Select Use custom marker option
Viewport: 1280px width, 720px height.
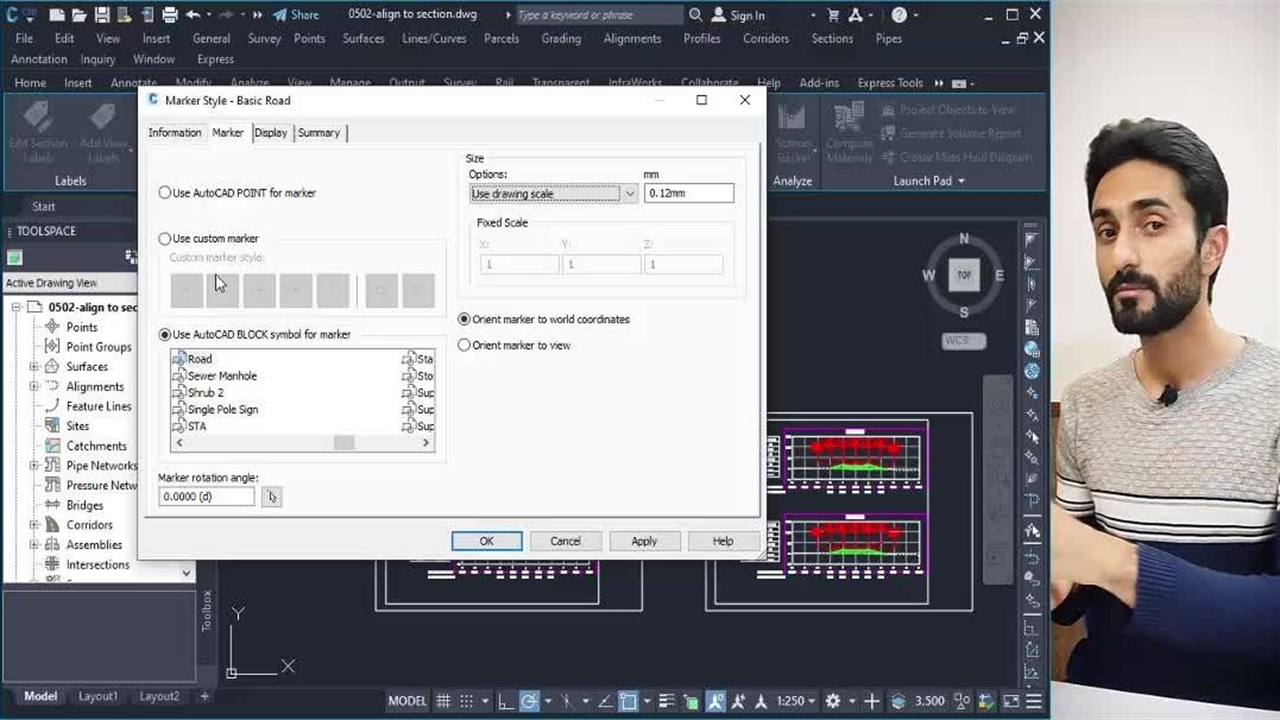pos(165,239)
